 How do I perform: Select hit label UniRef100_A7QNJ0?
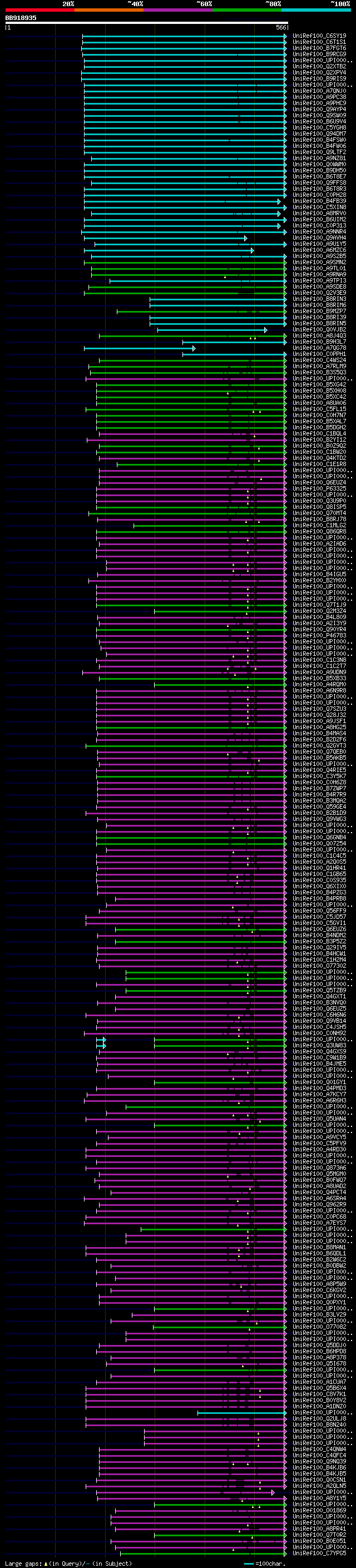tap(319, 91)
